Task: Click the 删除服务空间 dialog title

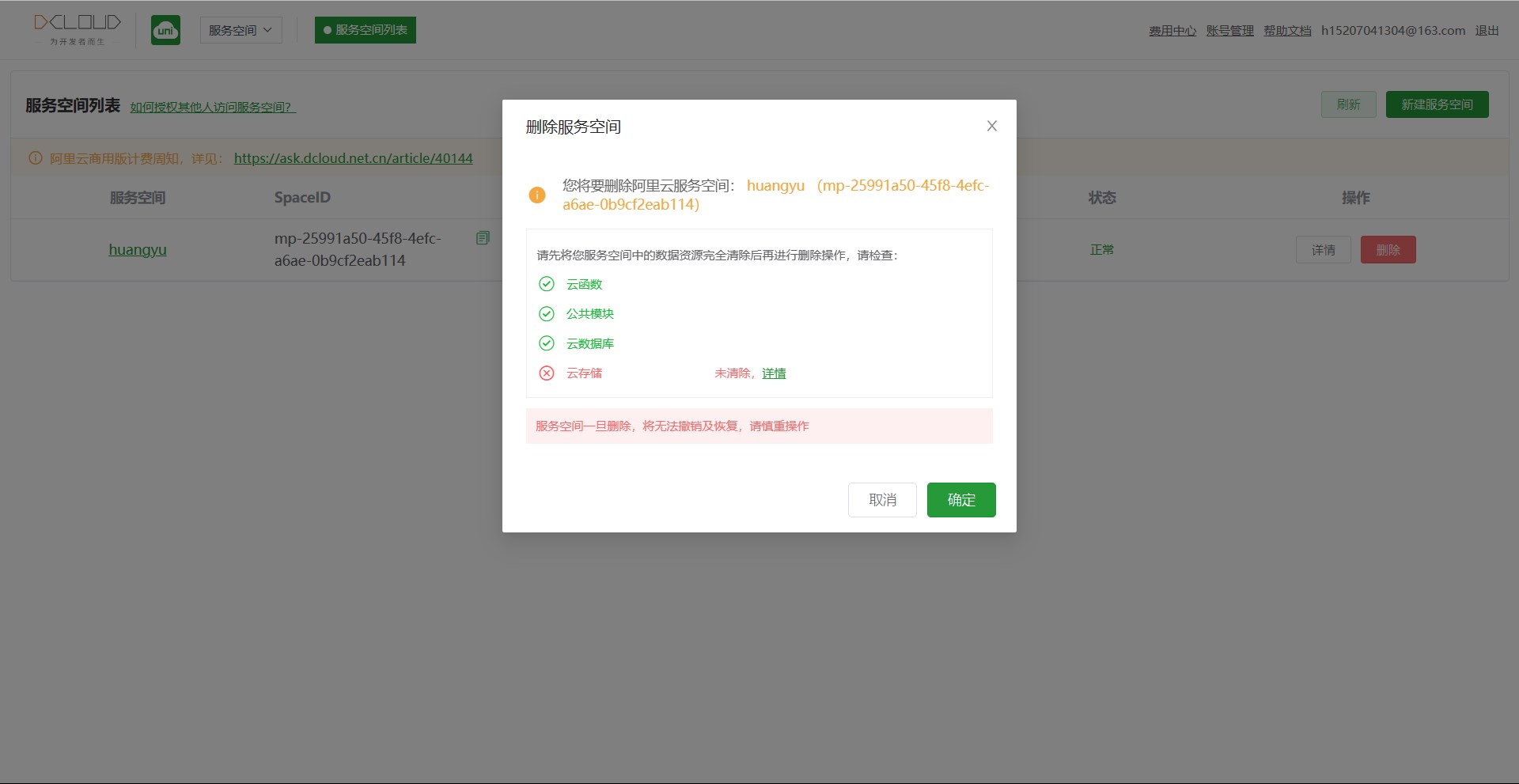Action: pyautogui.click(x=574, y=127)
